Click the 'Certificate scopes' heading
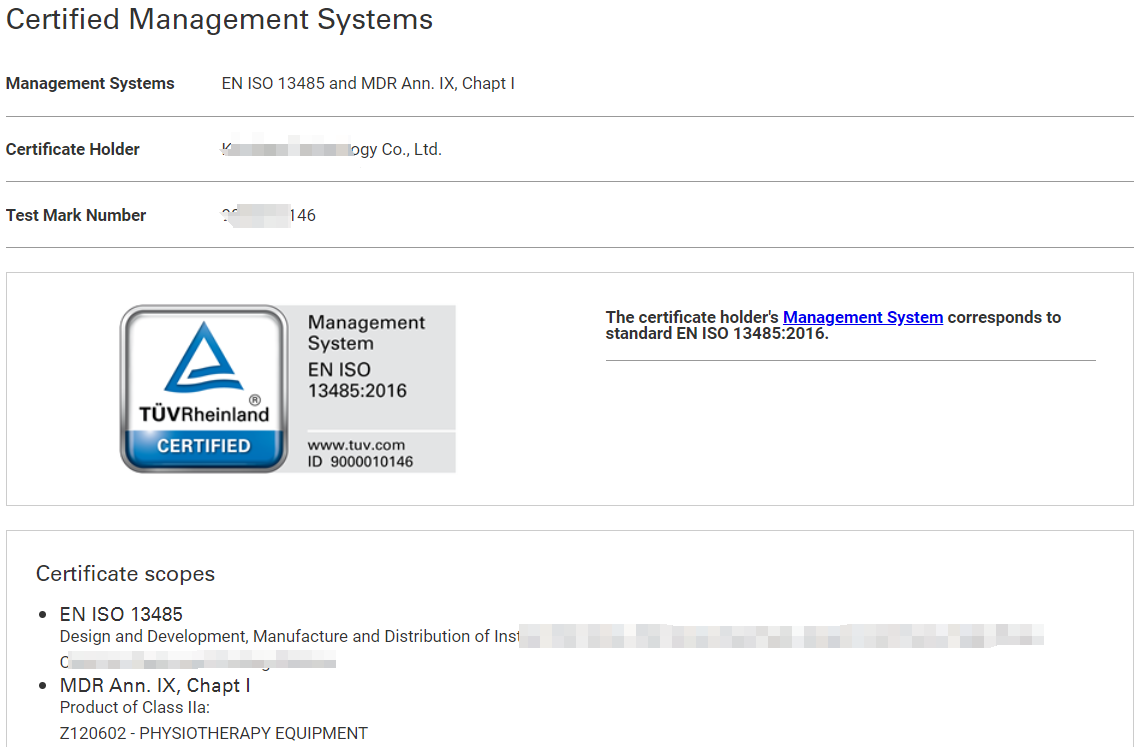This screenshot has width=1144, height=747. coord(125,574)
